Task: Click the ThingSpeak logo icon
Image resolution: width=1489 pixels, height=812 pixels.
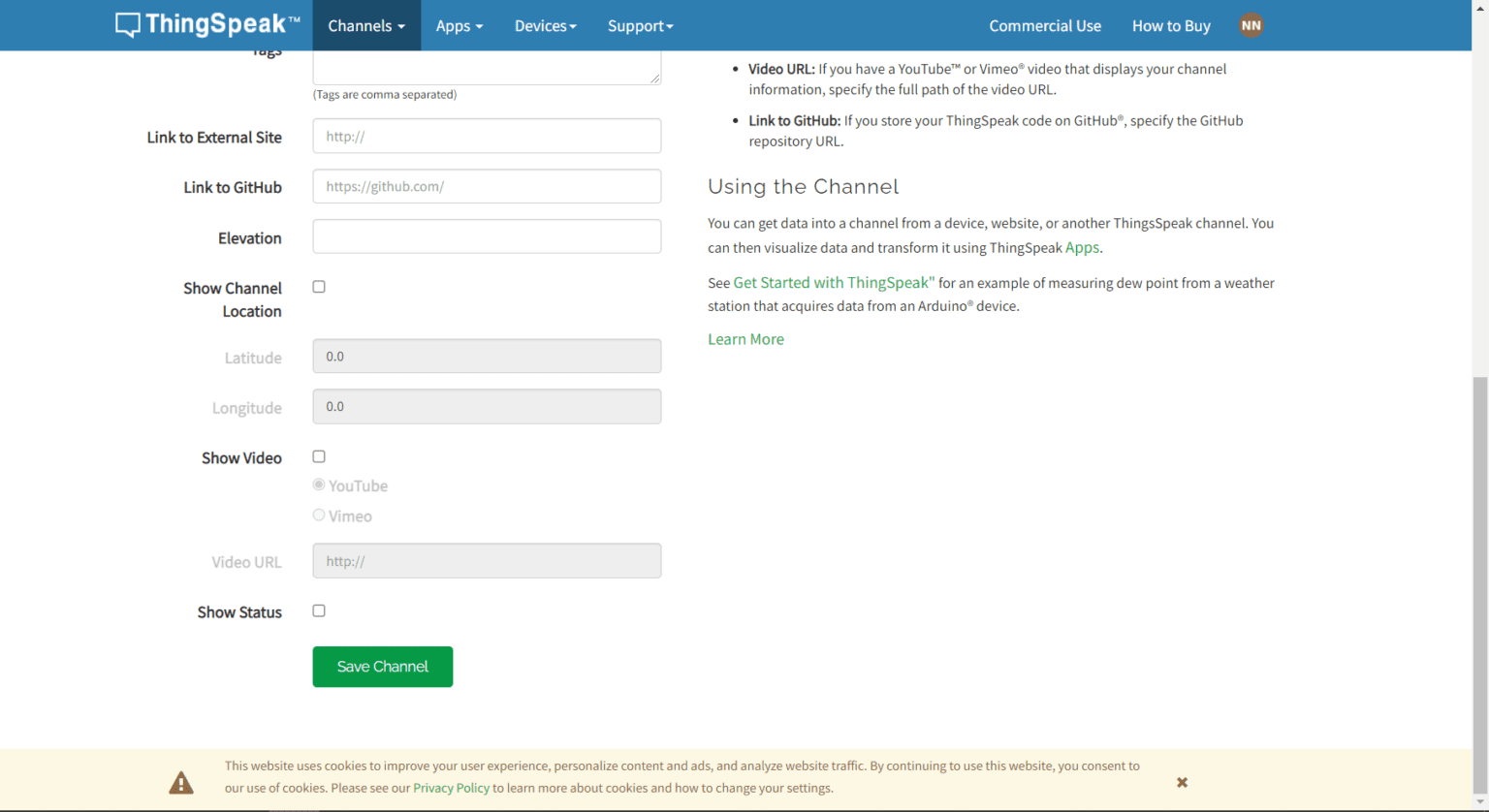Action: click(x=128, y=25)
